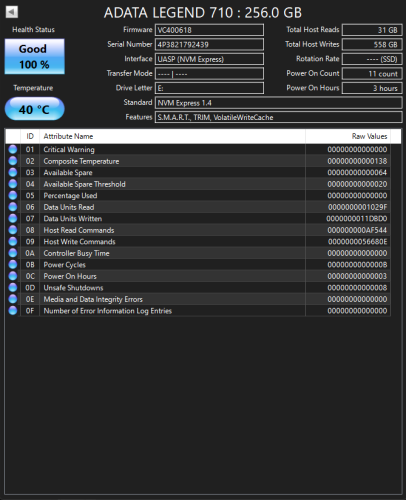Click the Interface field UASP (NVM Express)
Viewport: 406px width, 500px height.
point(209,59)
